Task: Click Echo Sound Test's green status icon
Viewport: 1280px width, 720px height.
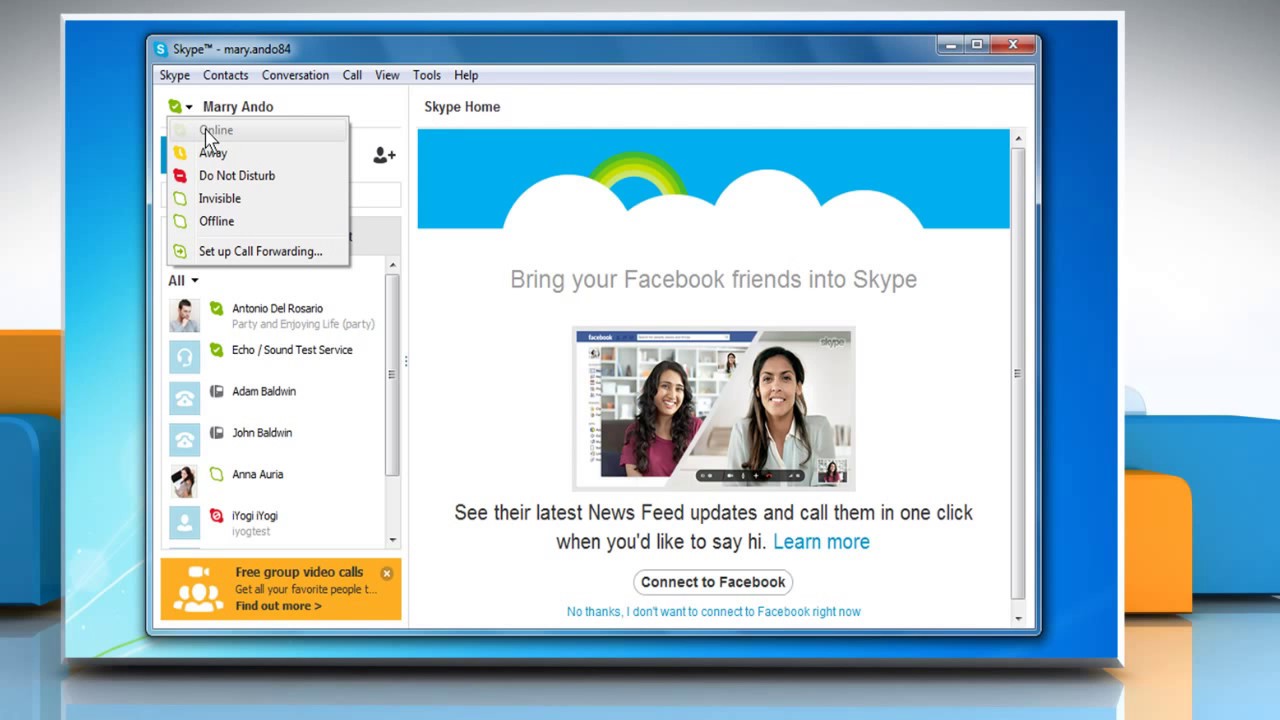Action: point(216,350)
